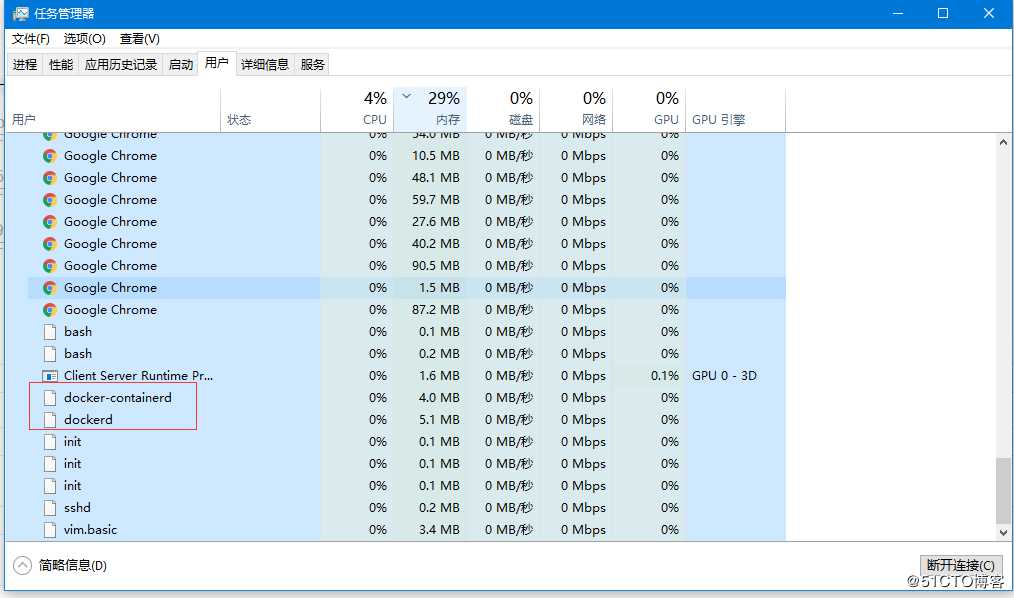Click the docker-containerd file icon
The width and height of the screenshot is (1014, 598).
50,398
